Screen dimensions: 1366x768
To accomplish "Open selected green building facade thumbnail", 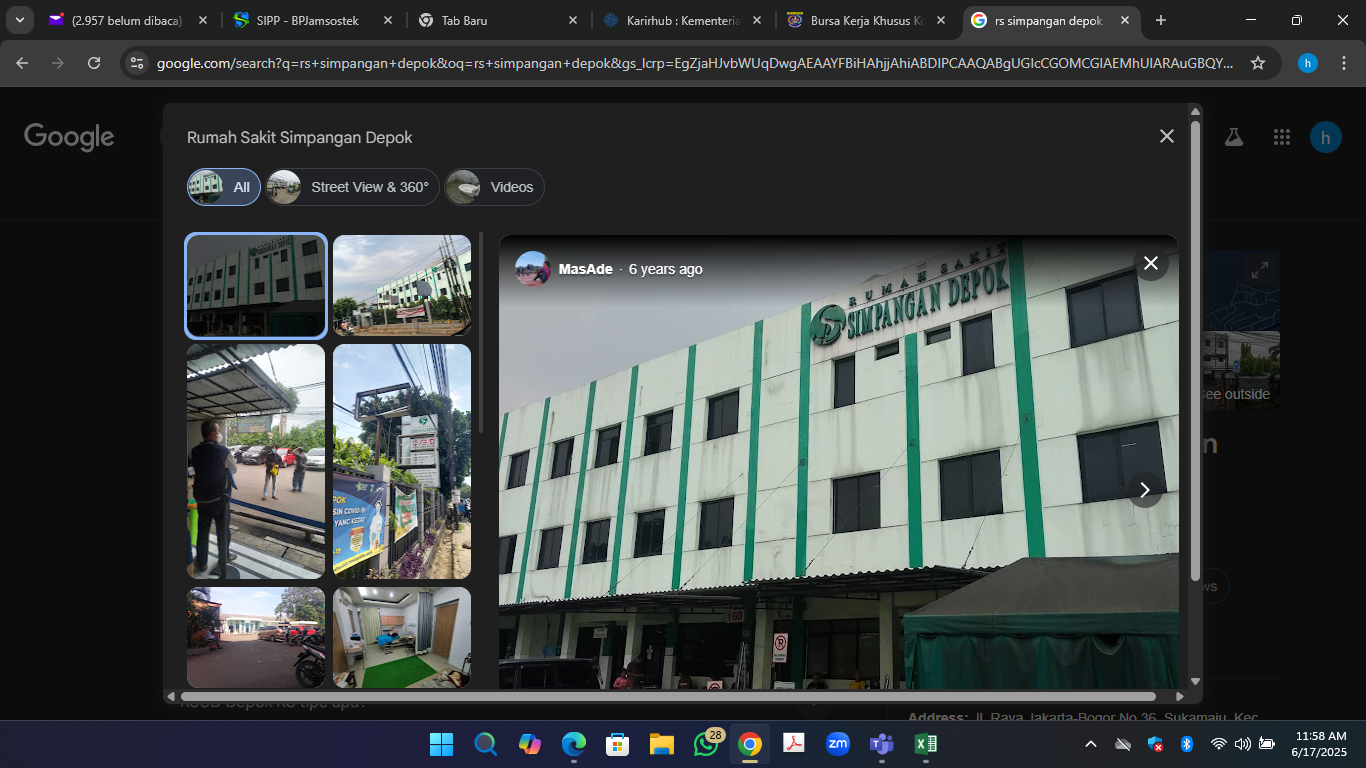I will click(x=256, y=286).
